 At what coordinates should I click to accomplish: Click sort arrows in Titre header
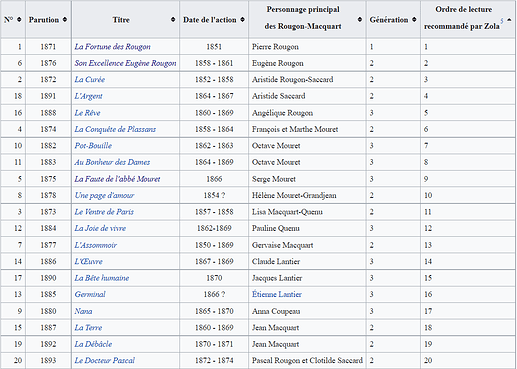(173, 20)
